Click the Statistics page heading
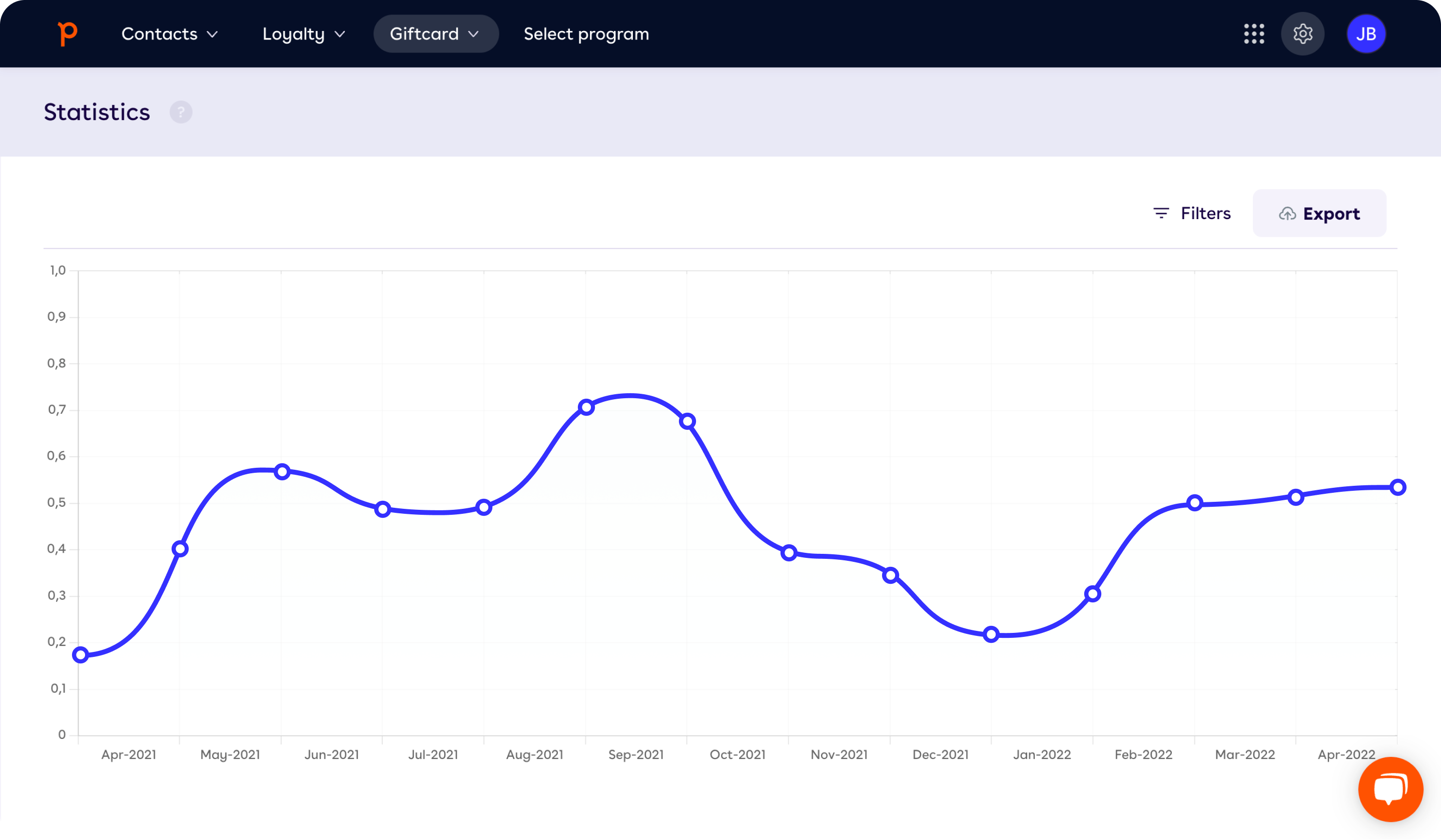The height and width of the screenshot is (840, 1441). [x=97, y=112]
